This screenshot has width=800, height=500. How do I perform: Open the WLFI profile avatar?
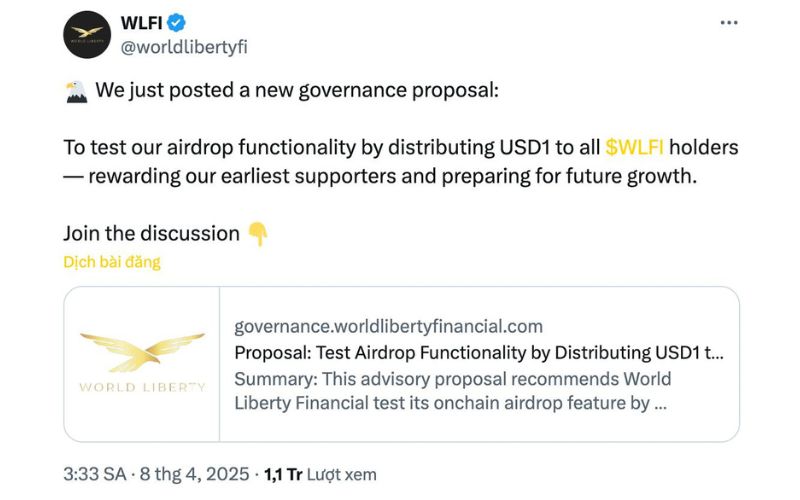tap(87, 35)
